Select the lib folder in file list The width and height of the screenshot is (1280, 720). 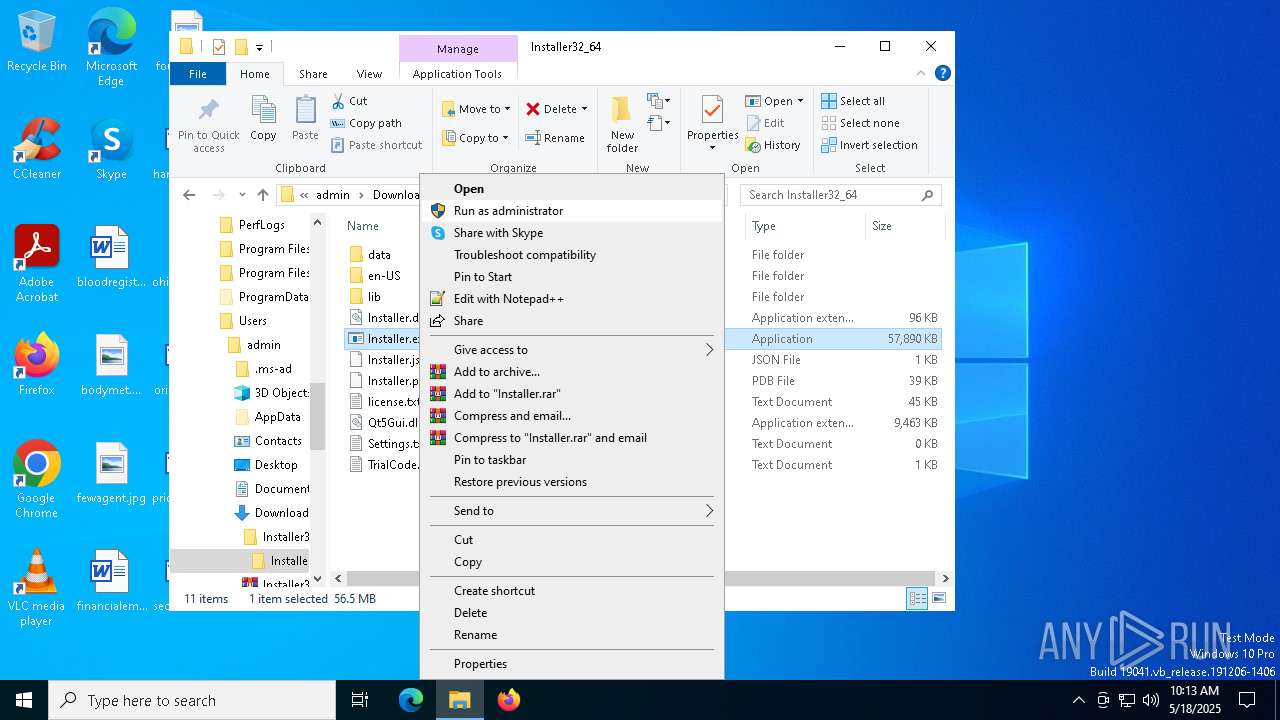coord(374,297)
